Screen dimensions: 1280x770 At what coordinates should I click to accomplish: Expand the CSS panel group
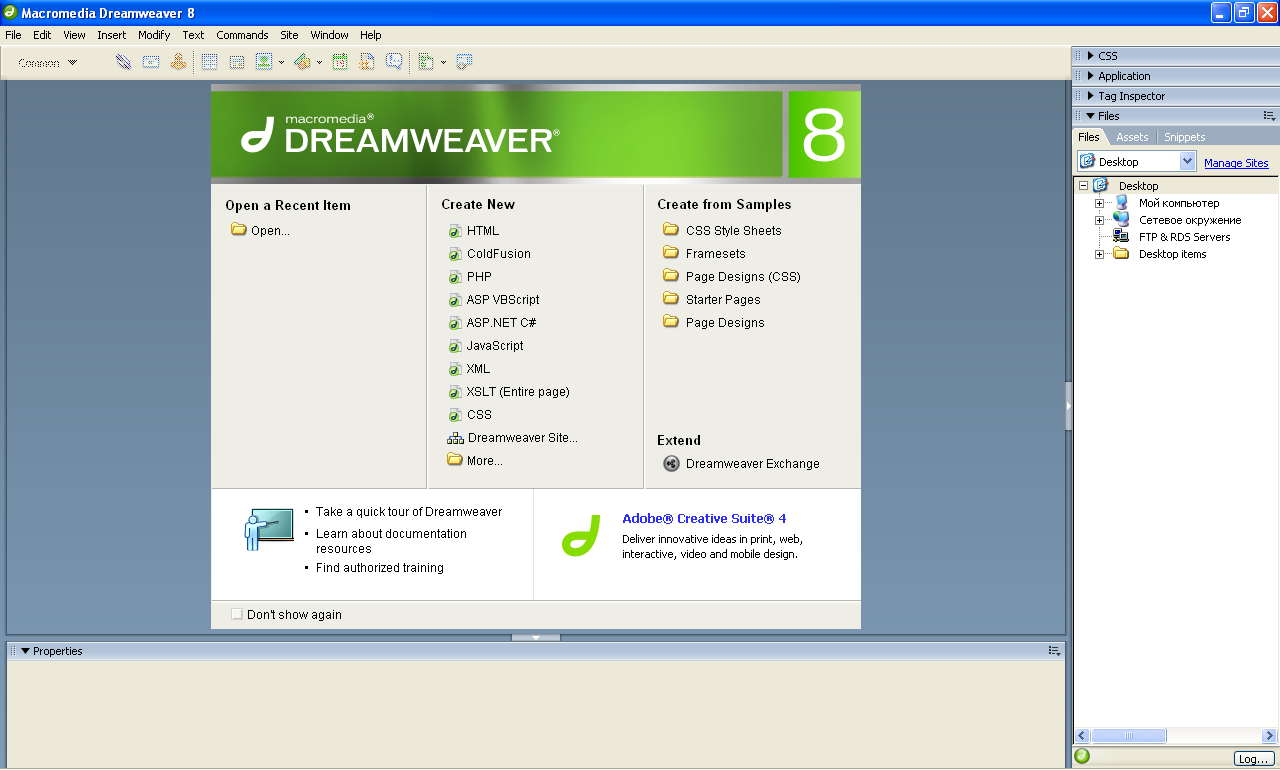click(x=1091, y=56)
